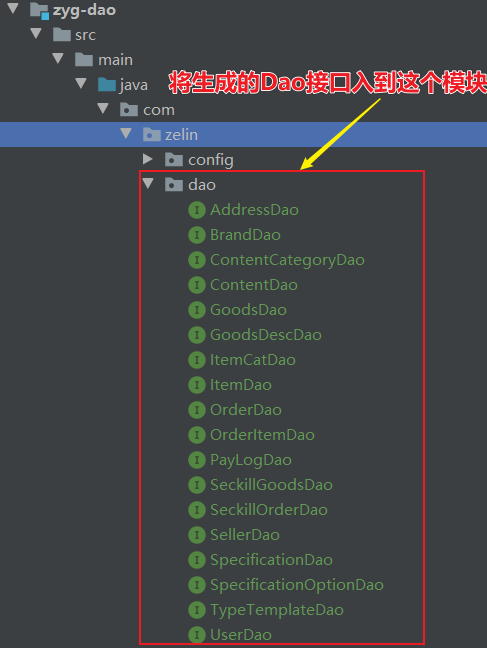Click the GoodsDescDao interface icon

tap(197, 335)
